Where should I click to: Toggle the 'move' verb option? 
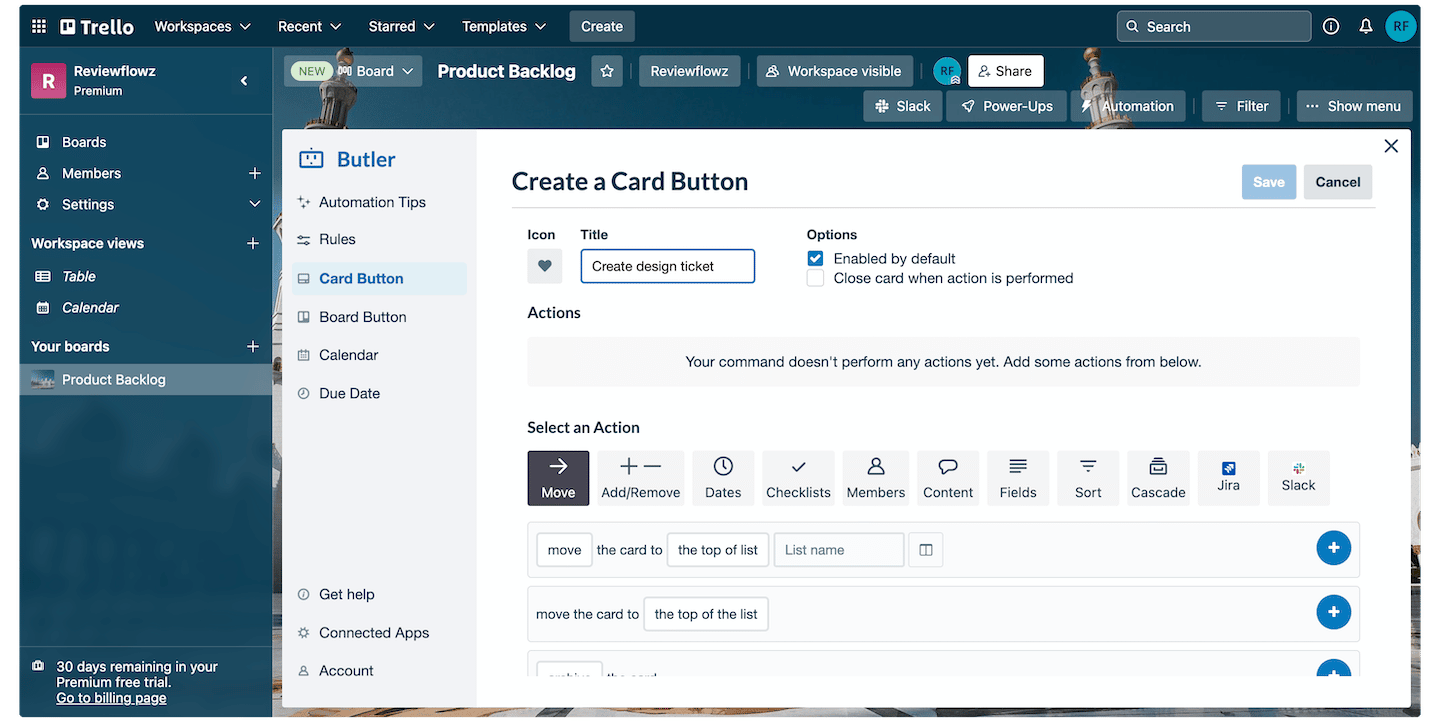coord(564,550)
